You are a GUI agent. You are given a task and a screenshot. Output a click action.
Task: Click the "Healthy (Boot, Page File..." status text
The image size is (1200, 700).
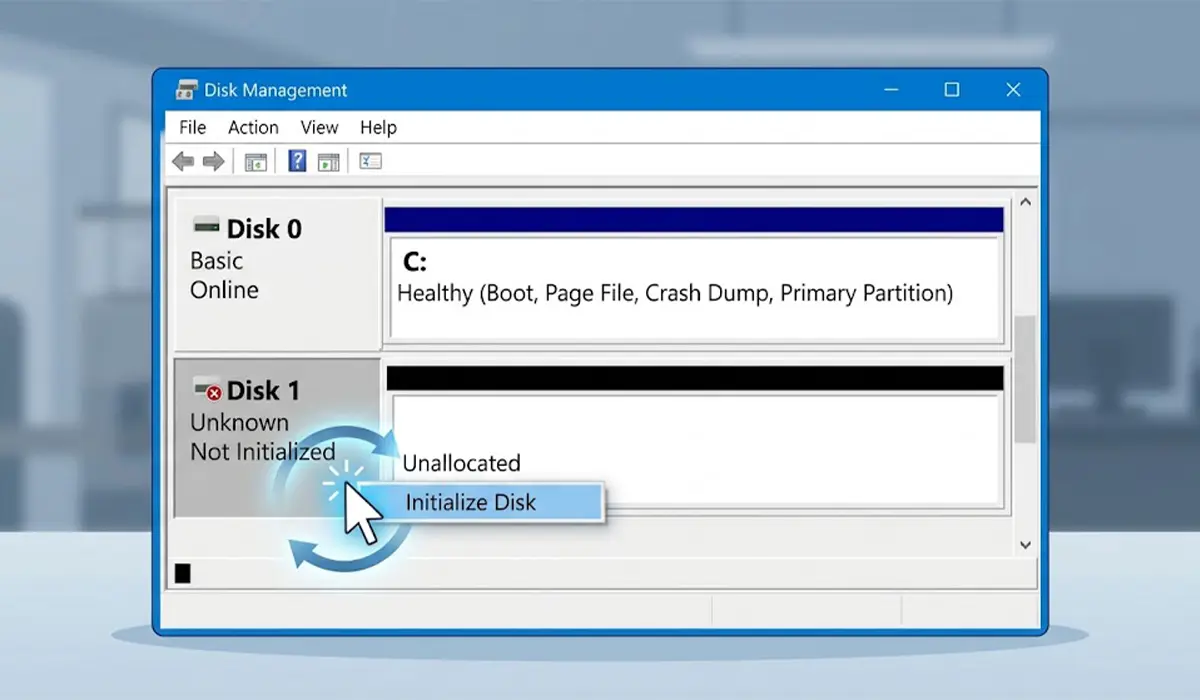tap(675, 293)
